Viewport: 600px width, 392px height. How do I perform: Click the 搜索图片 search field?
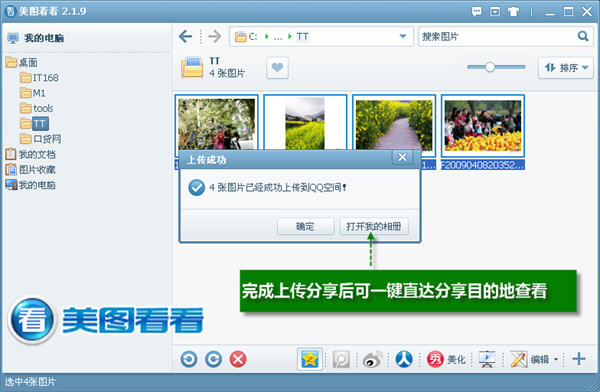pos(497,36)
